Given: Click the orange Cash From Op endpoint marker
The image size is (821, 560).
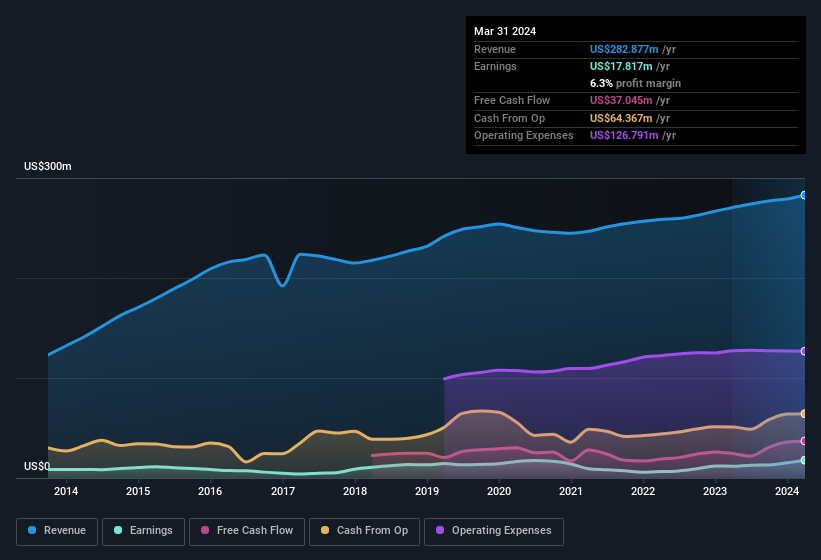Looking at the screenshot, I should (x=804, y=413).
